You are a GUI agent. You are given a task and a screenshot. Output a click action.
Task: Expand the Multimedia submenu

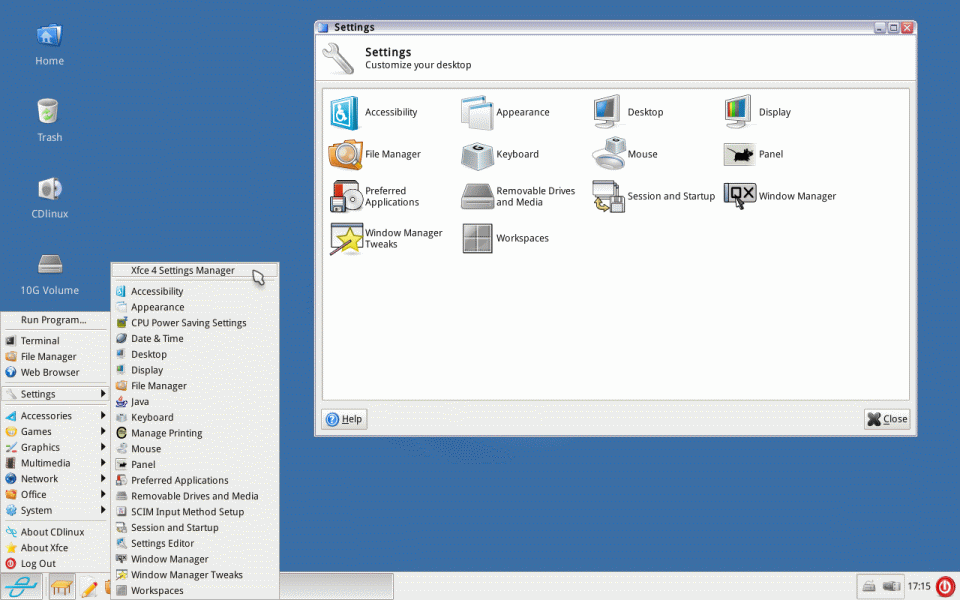[55, 463]
